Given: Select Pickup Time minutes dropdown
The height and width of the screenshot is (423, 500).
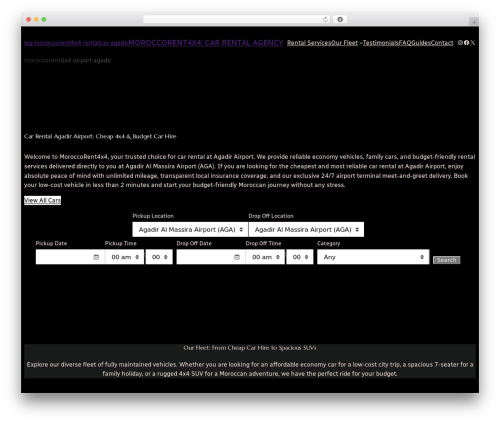Looking at the screenshot, I should tap(159, 257).
